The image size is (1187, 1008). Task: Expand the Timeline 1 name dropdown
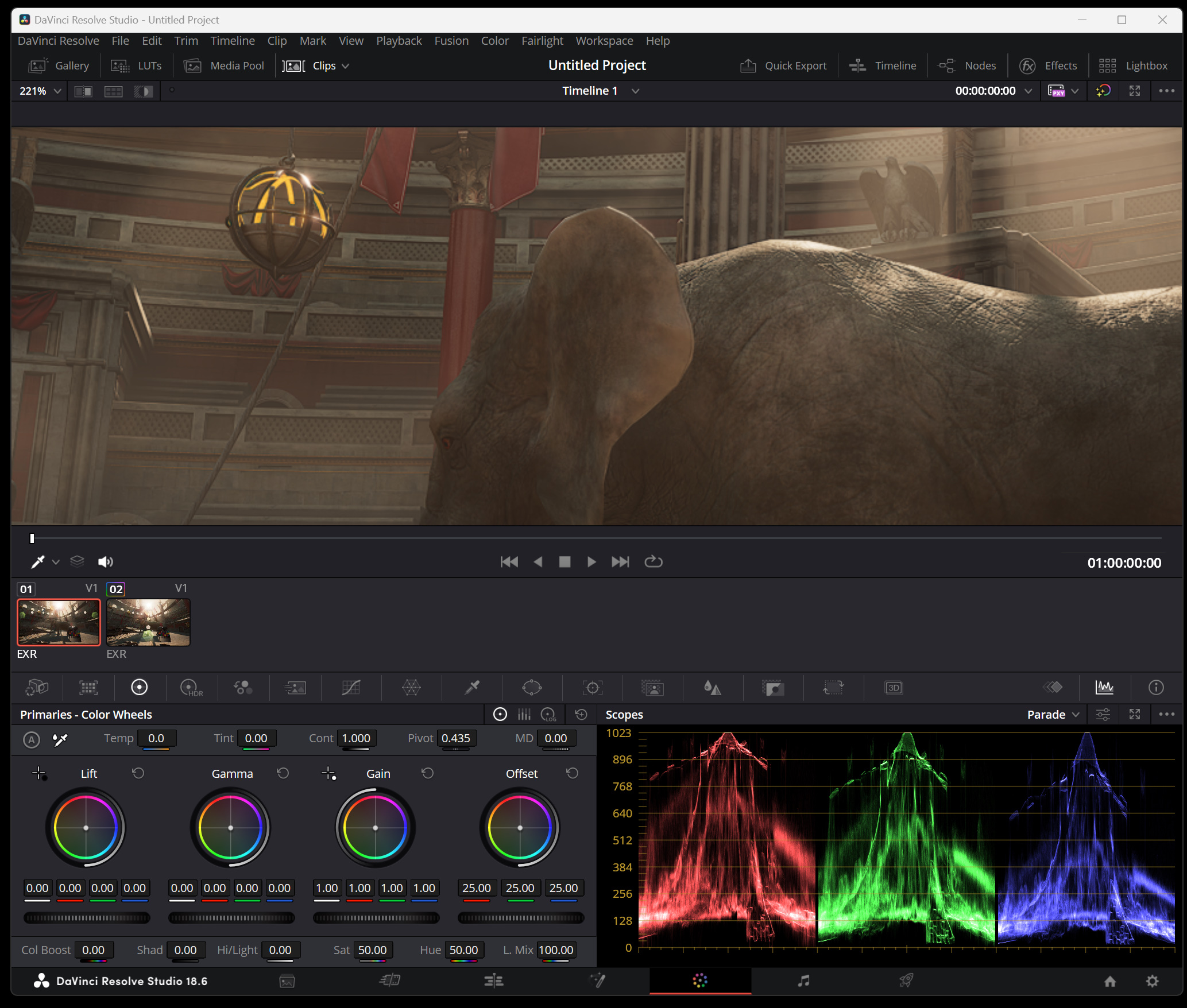point(635,91)
